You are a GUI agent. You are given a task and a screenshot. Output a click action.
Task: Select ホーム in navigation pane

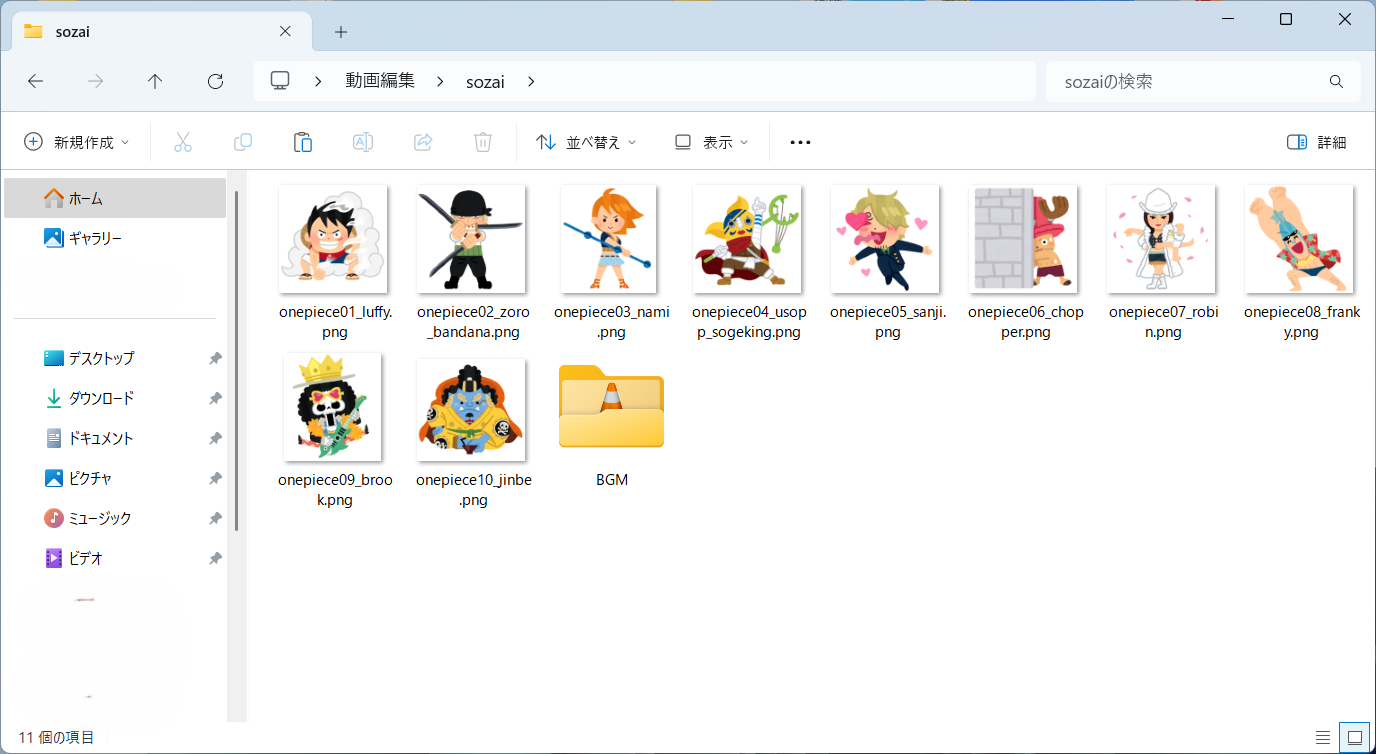tap(115, 198)
